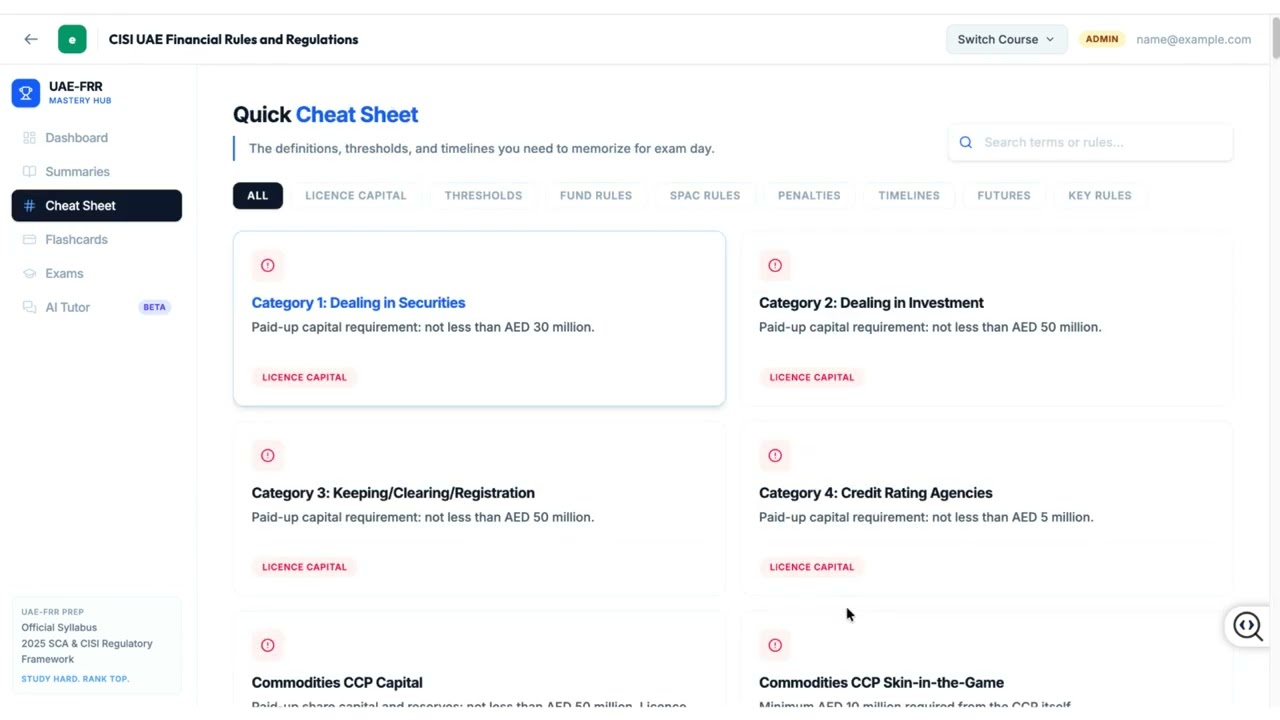The height and width of the screenshot is (720, 1280).
Task: Click the back arrow icon
Action: click(31, 39)
